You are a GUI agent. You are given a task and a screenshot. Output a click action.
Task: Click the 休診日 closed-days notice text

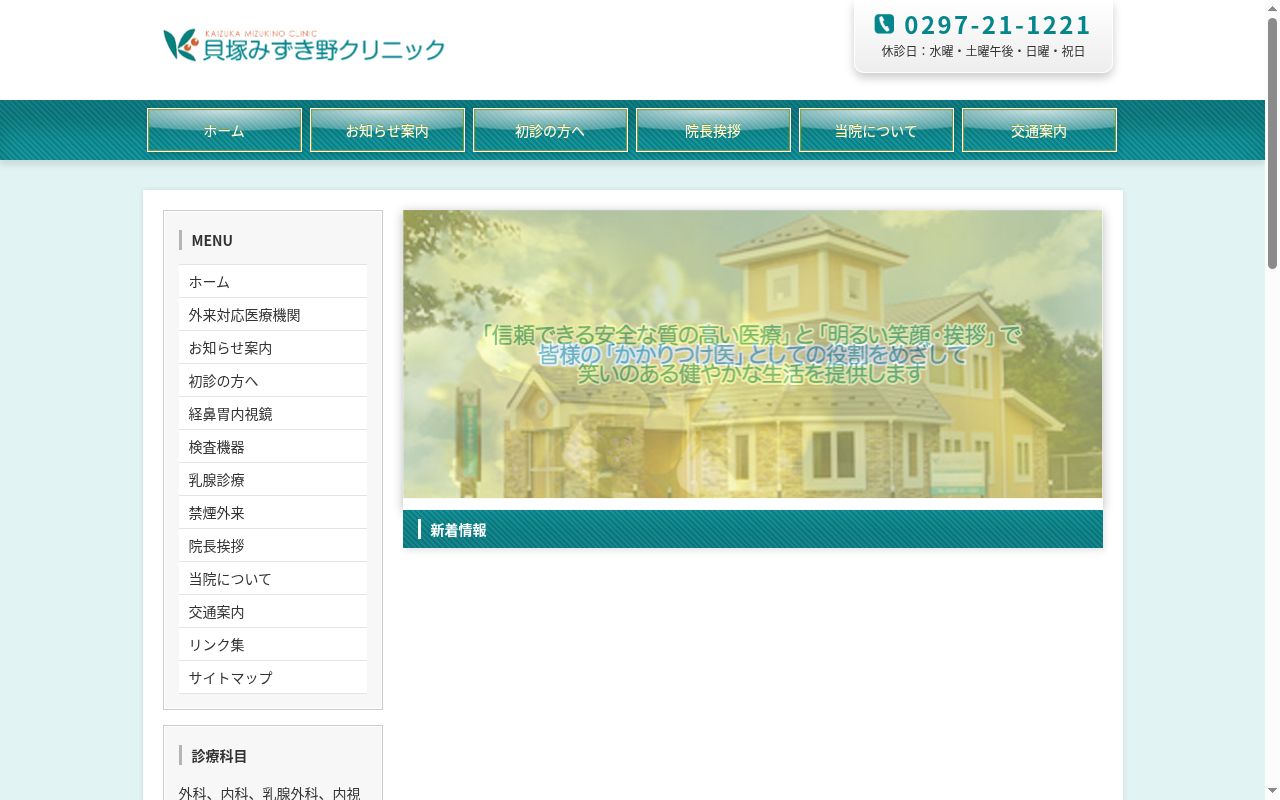click(983, 51)
